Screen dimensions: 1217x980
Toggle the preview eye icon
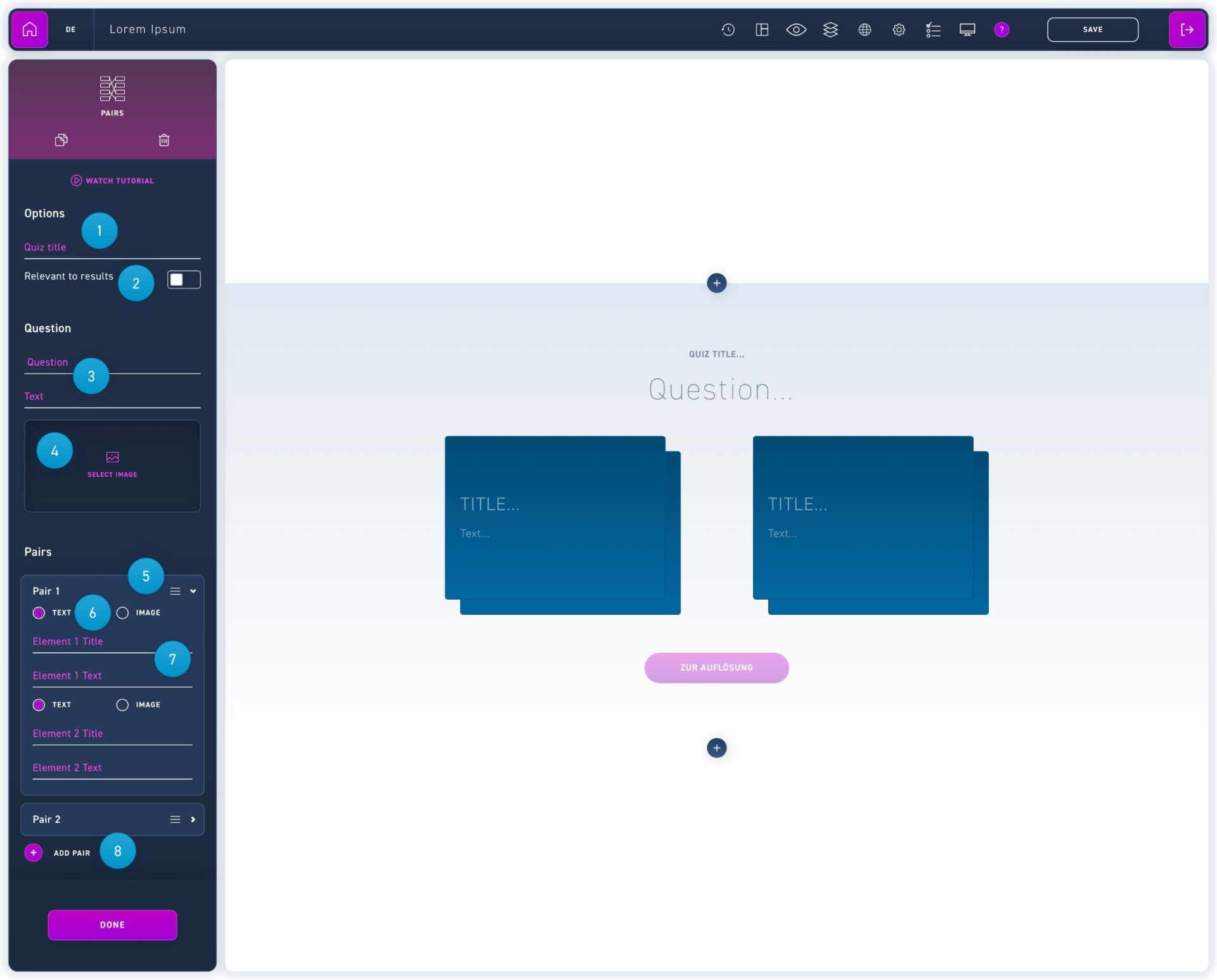tap(796, 29)
